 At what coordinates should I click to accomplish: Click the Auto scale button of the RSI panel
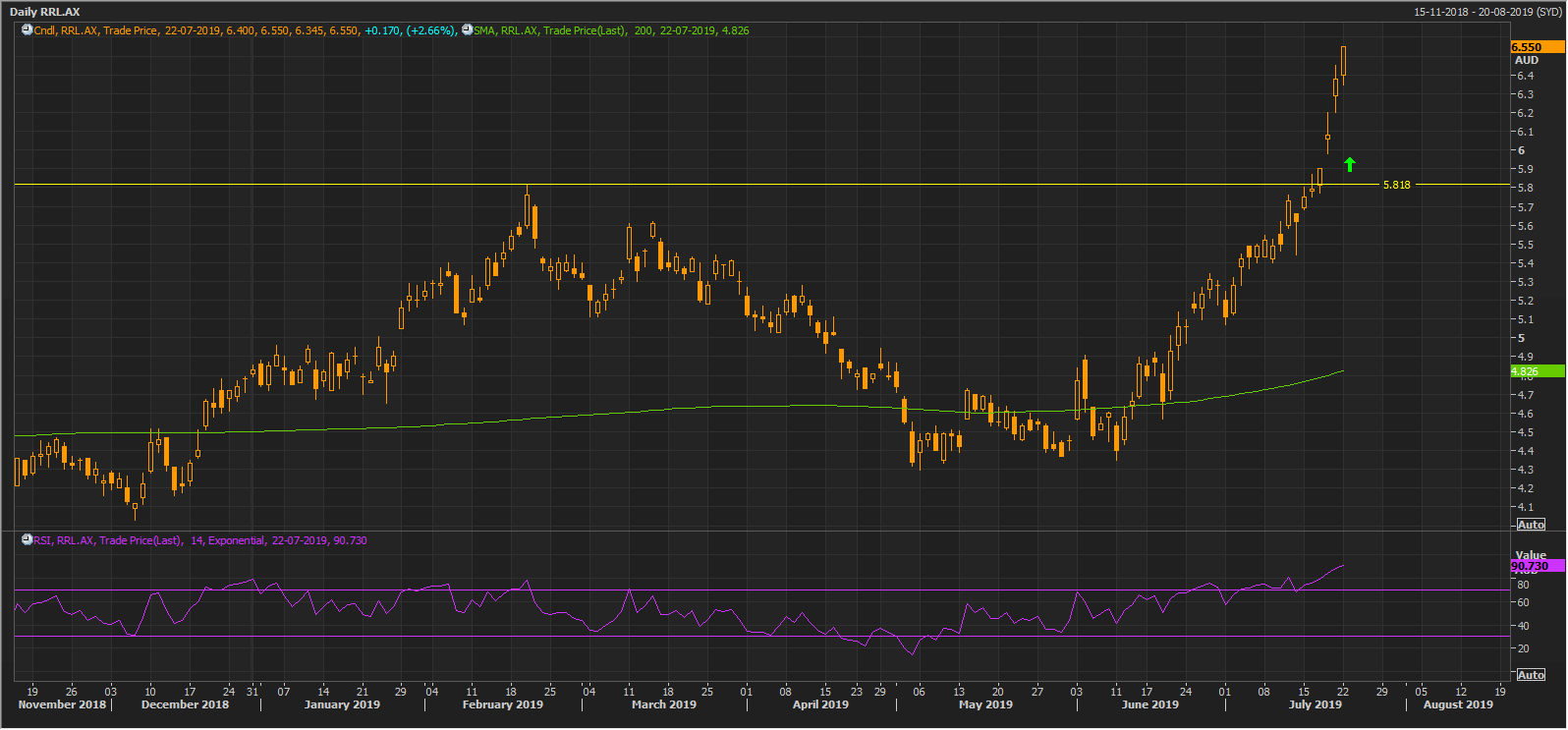click(1531, 675)
